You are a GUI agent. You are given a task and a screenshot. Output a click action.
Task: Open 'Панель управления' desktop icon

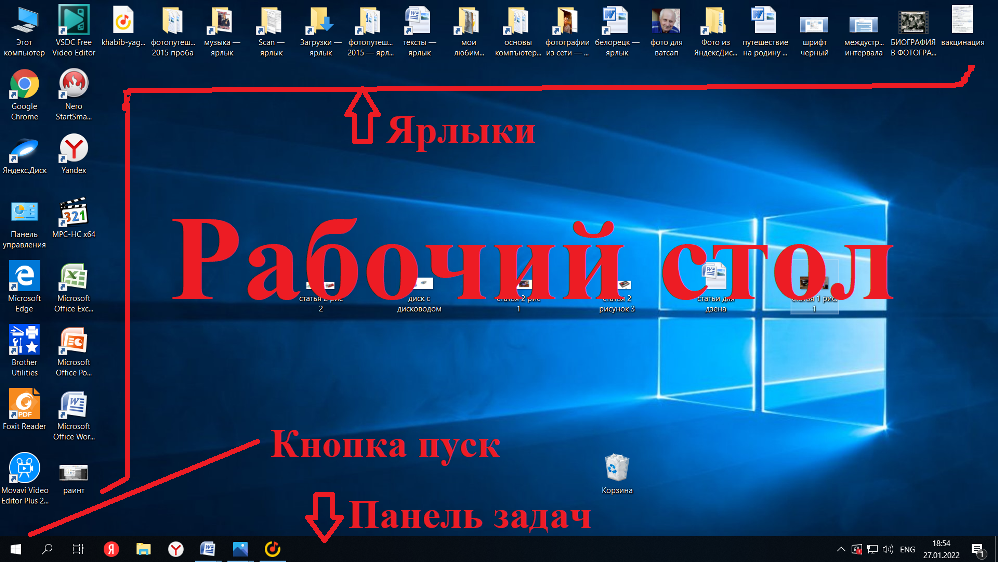pyautogui.click(x=24, y=223)
